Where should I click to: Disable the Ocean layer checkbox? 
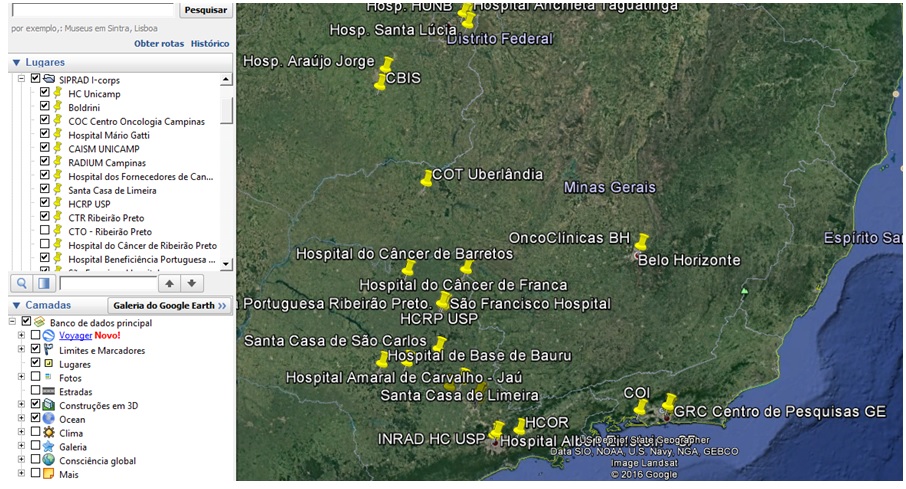tap(35, 418)
